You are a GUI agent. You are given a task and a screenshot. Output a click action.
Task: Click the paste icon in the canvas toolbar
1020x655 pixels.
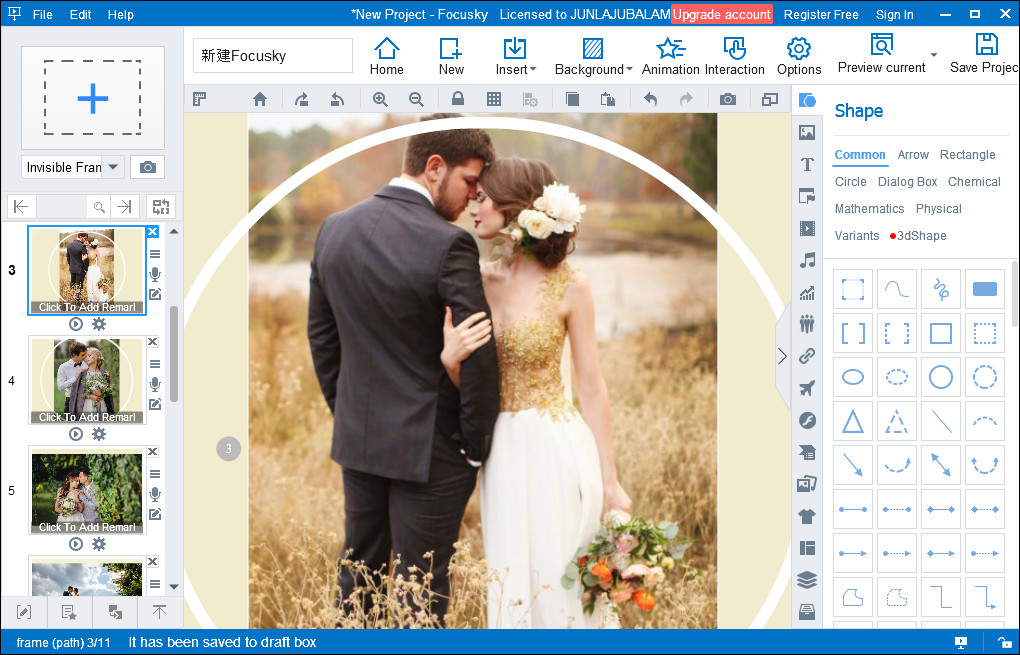point(608,99)
